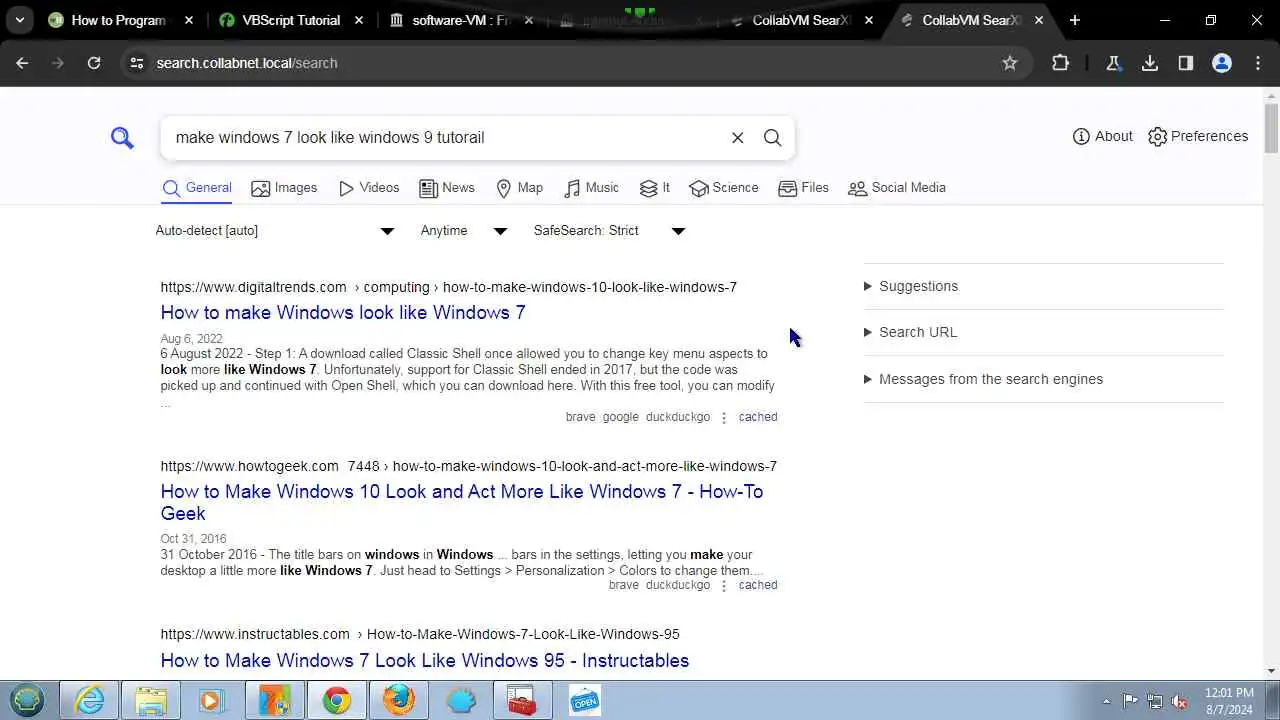Open a new browser tab
1280x720 pixels.
point(1075,20)
